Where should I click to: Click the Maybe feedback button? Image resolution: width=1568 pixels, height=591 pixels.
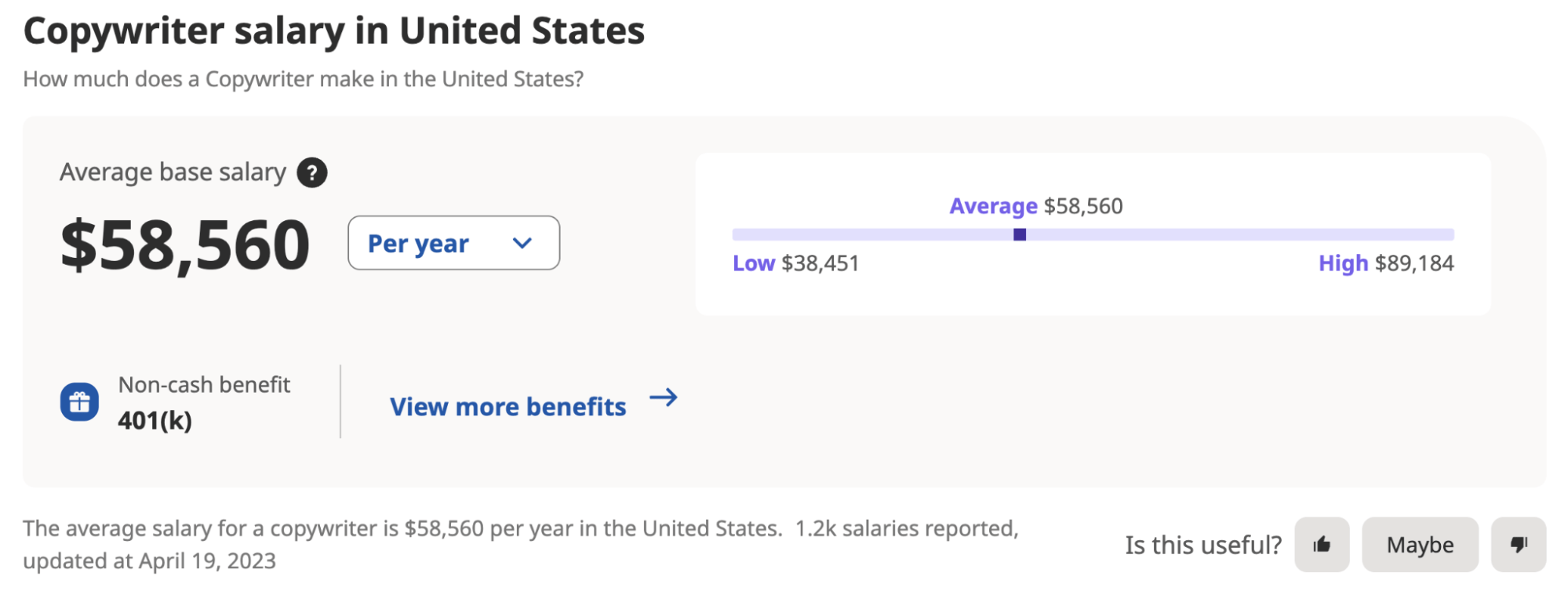1420,544
